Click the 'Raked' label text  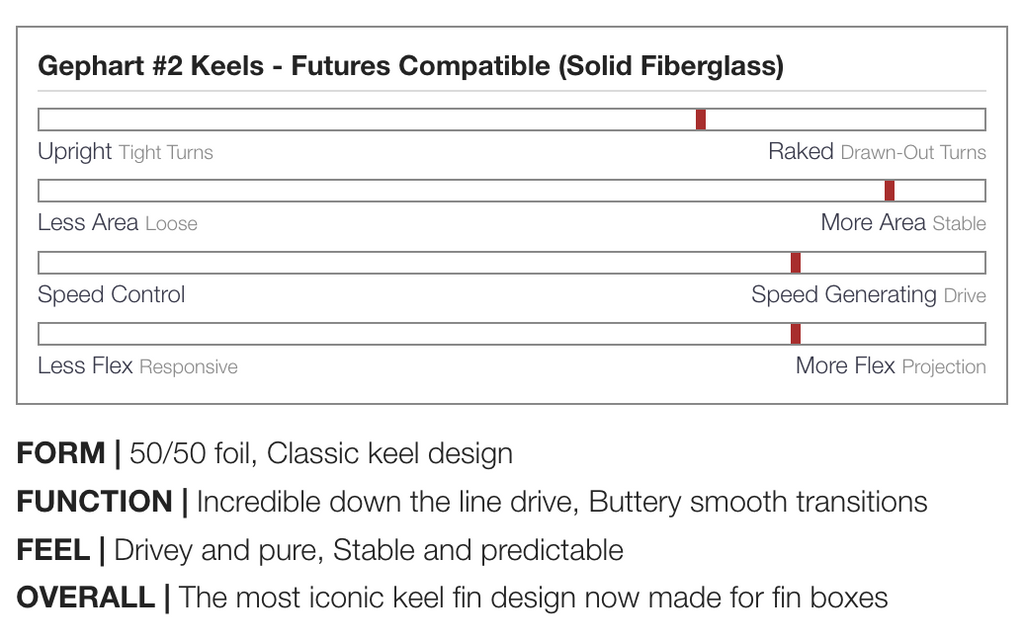coord(800,152)
